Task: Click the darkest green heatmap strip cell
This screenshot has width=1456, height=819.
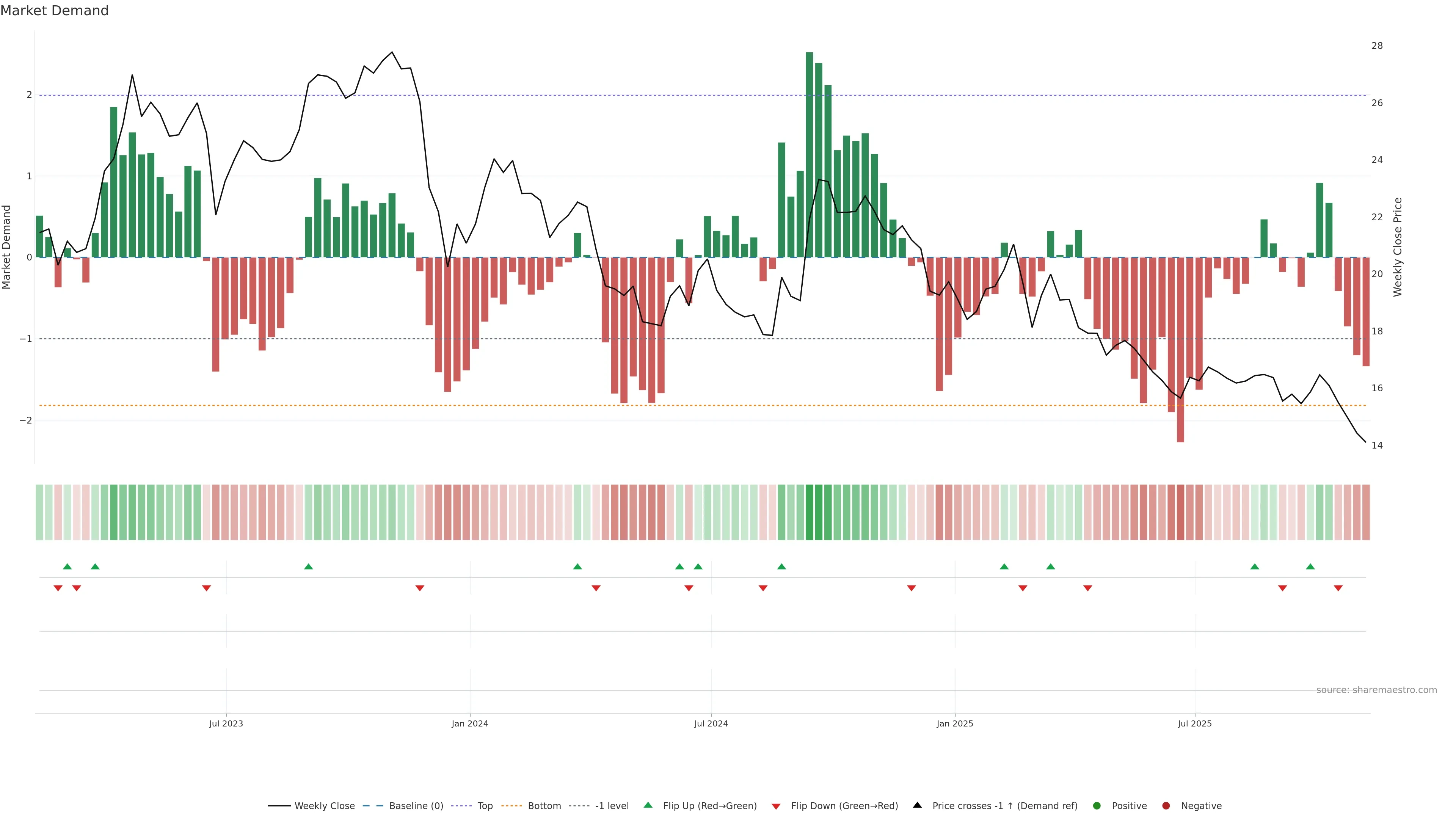Action: [810, 512]
